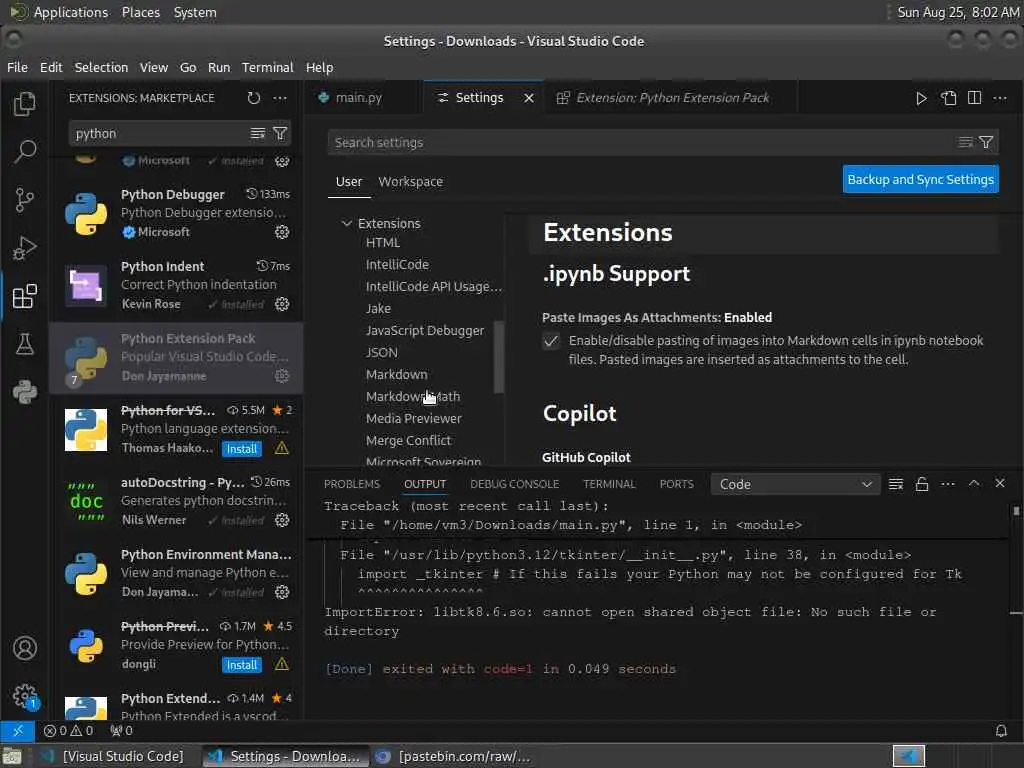Viewport: 1024px width, 768px height.
Task: Select the User settings tab
Action: coord(349,182)
